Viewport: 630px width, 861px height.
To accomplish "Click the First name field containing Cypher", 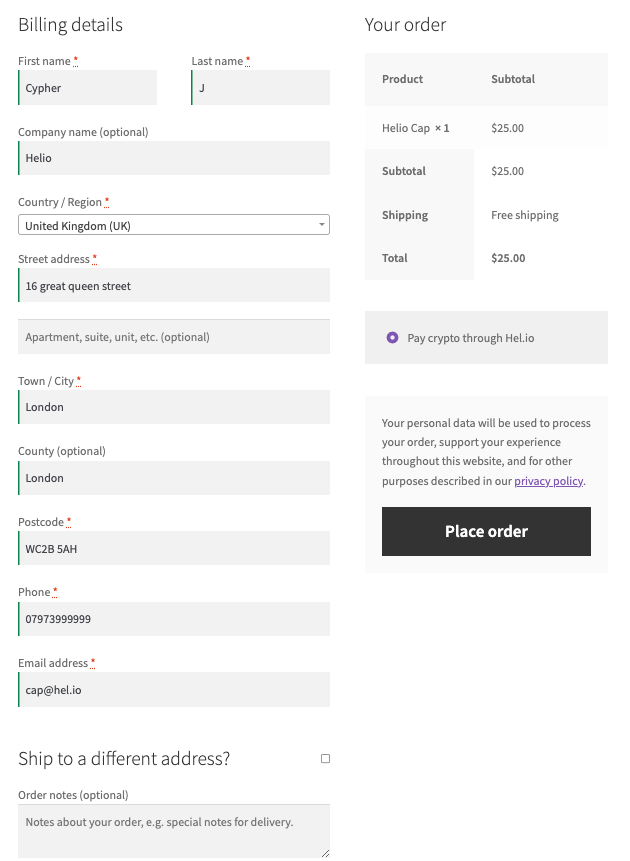I will 87,87.
